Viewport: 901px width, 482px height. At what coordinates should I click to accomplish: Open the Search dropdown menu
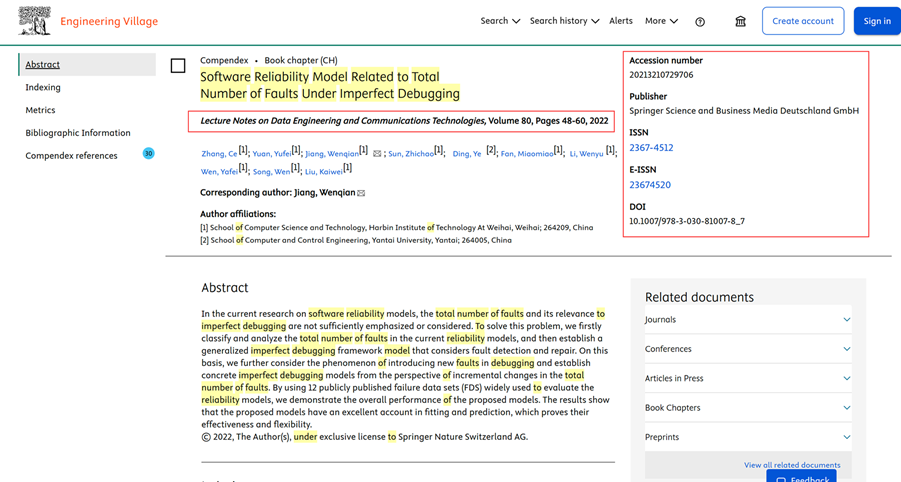coord(500,21)
